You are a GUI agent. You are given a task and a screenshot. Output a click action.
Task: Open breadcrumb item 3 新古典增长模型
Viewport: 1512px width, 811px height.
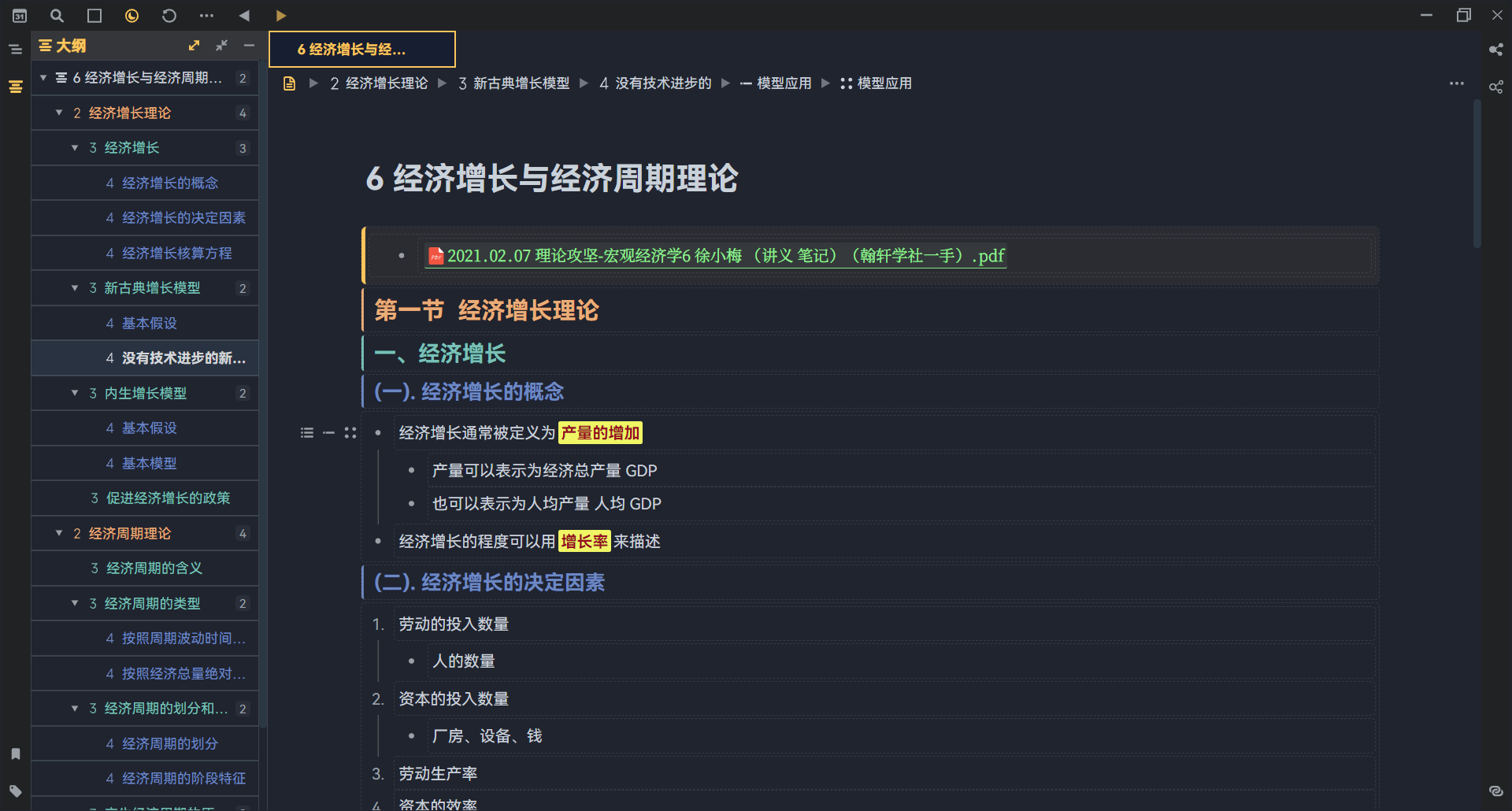513,83
